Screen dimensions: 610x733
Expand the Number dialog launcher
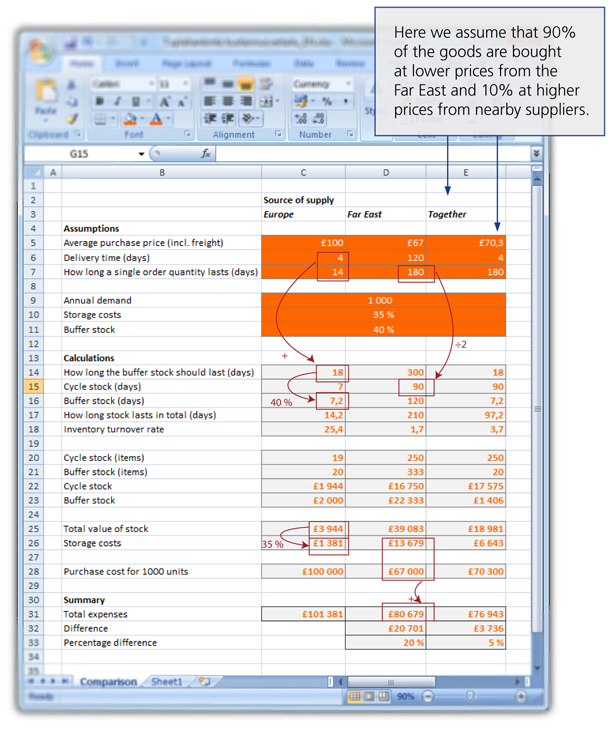(x=350, y=134)
